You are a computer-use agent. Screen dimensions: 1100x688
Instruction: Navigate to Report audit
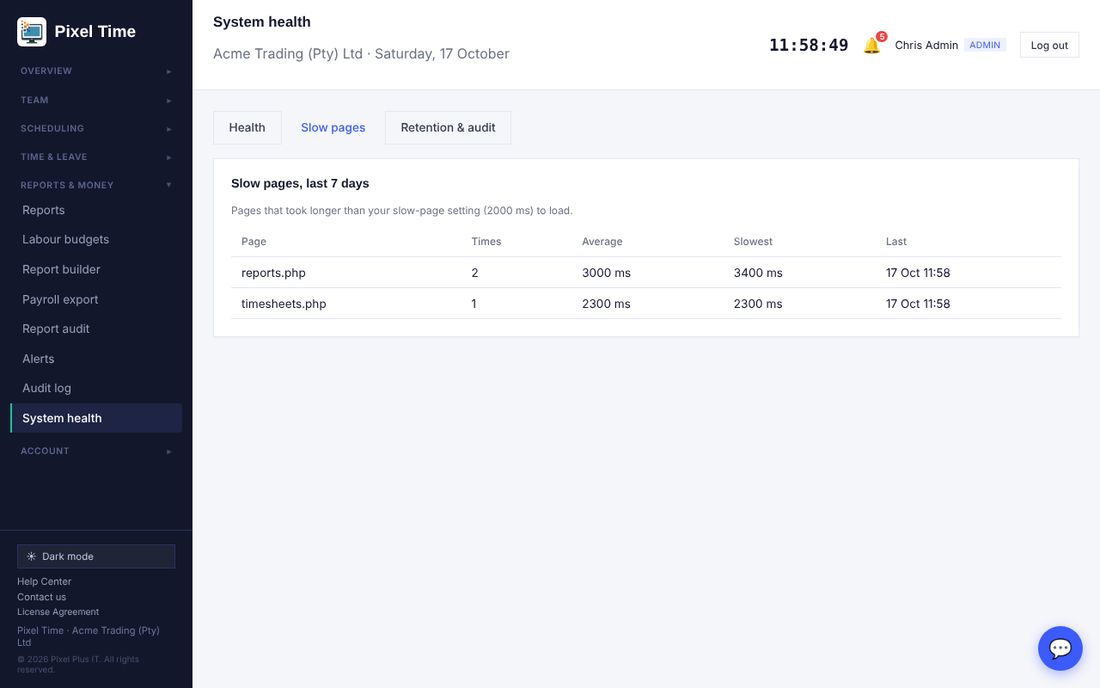(96, 329)
